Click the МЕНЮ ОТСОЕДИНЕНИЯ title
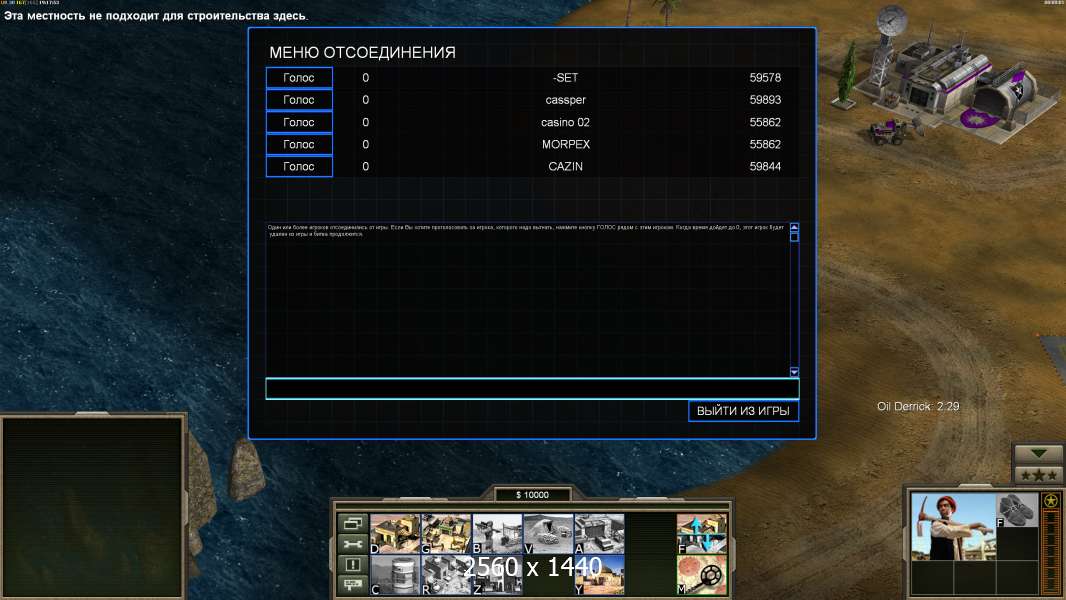 (x=362, y=52)
